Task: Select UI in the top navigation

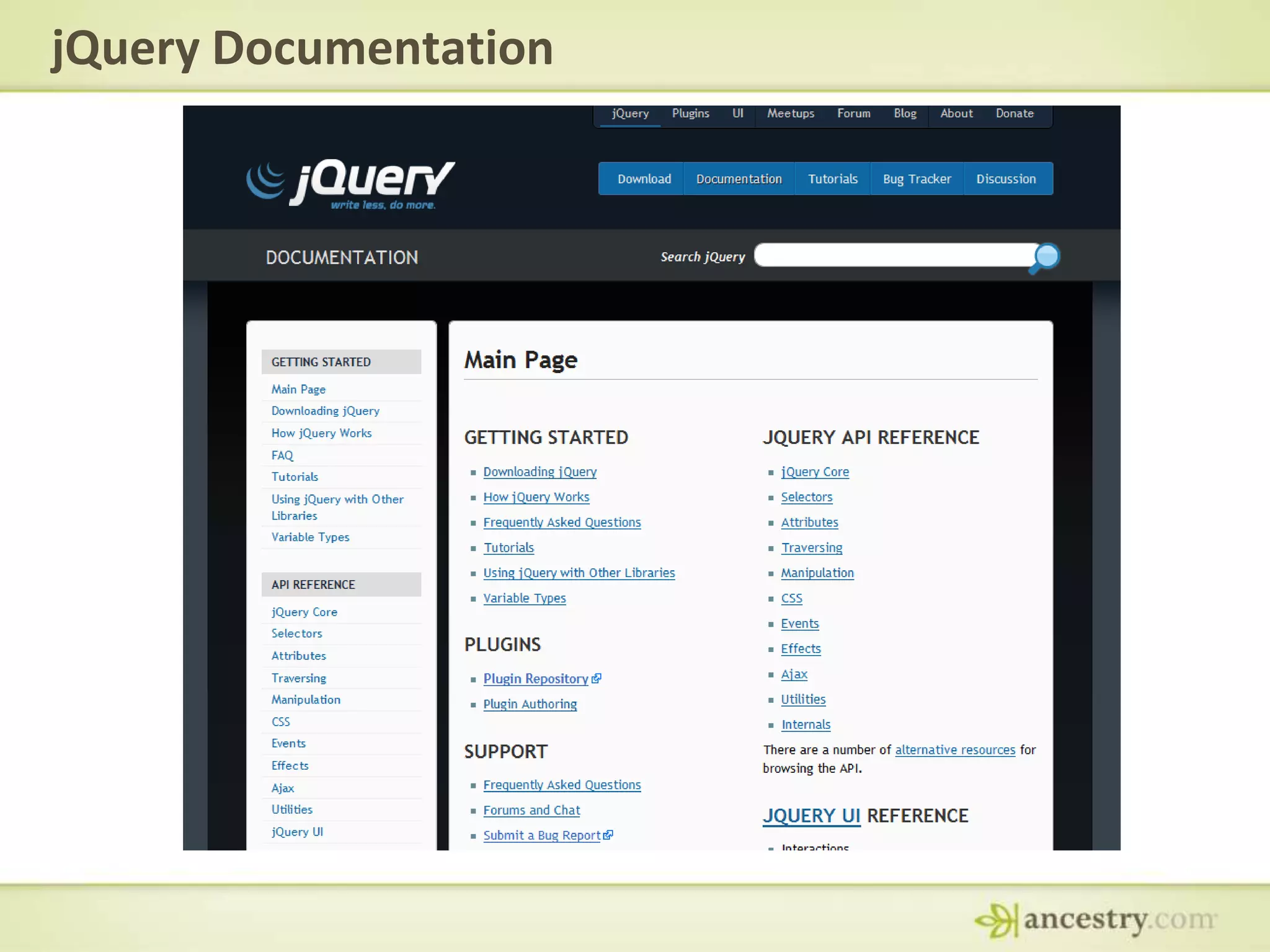Action: [737, 113]
